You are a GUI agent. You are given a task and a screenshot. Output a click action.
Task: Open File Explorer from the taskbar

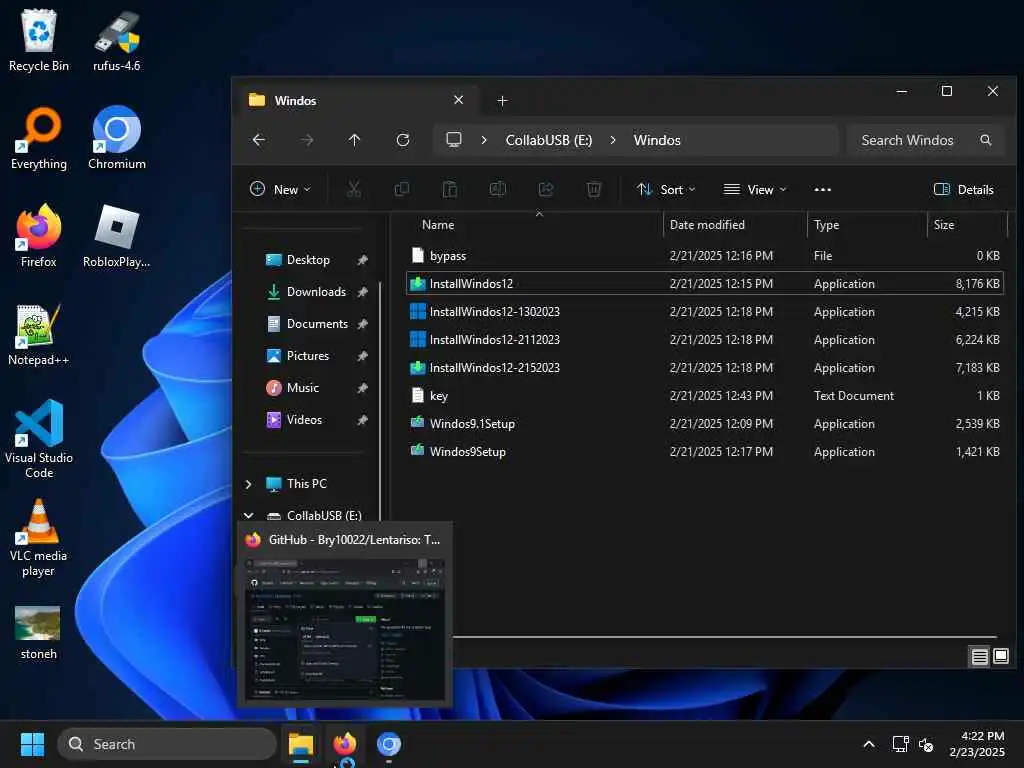[x=301, y=744]
